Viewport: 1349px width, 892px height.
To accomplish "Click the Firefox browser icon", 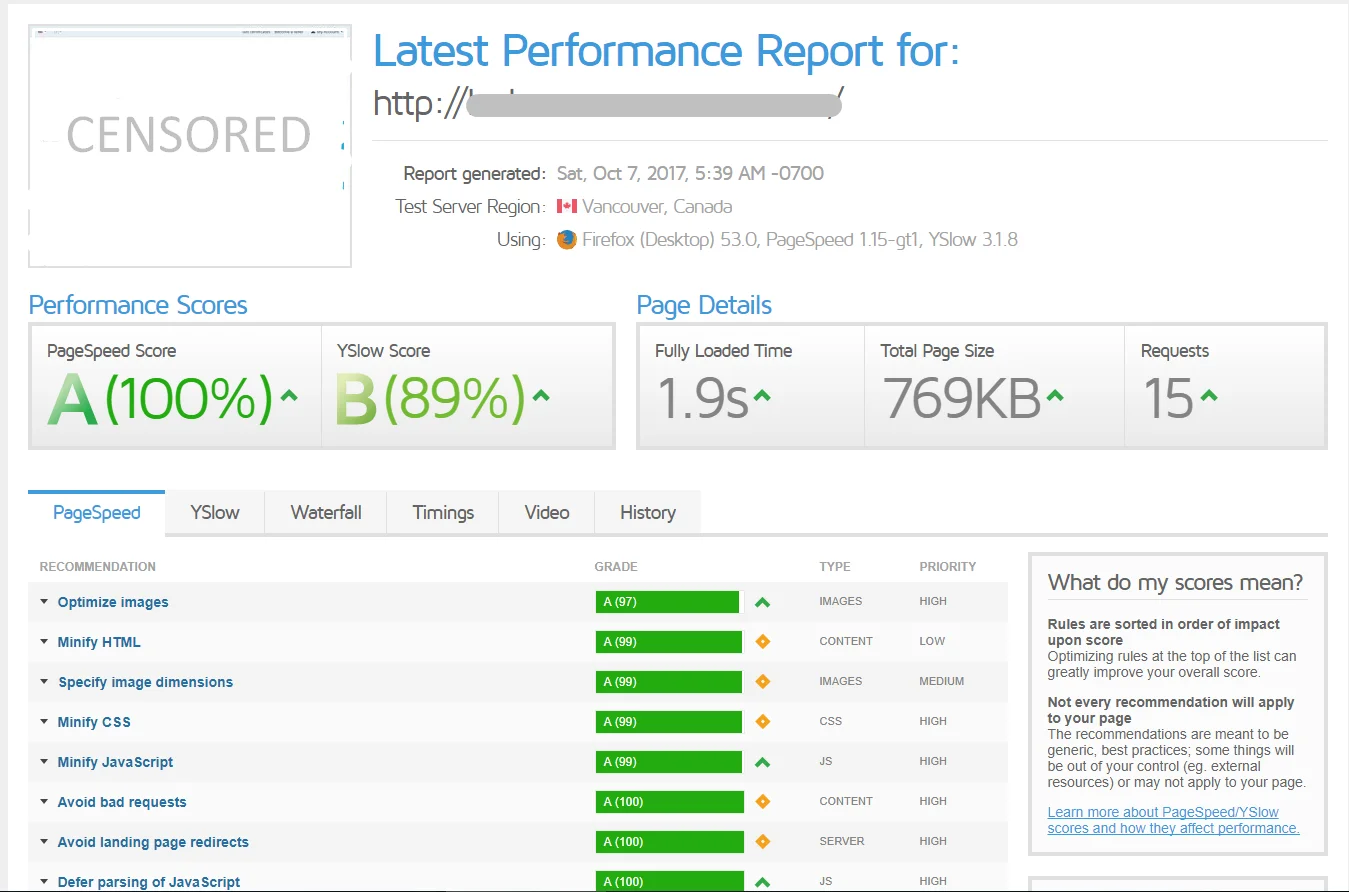I will point(567,240).
